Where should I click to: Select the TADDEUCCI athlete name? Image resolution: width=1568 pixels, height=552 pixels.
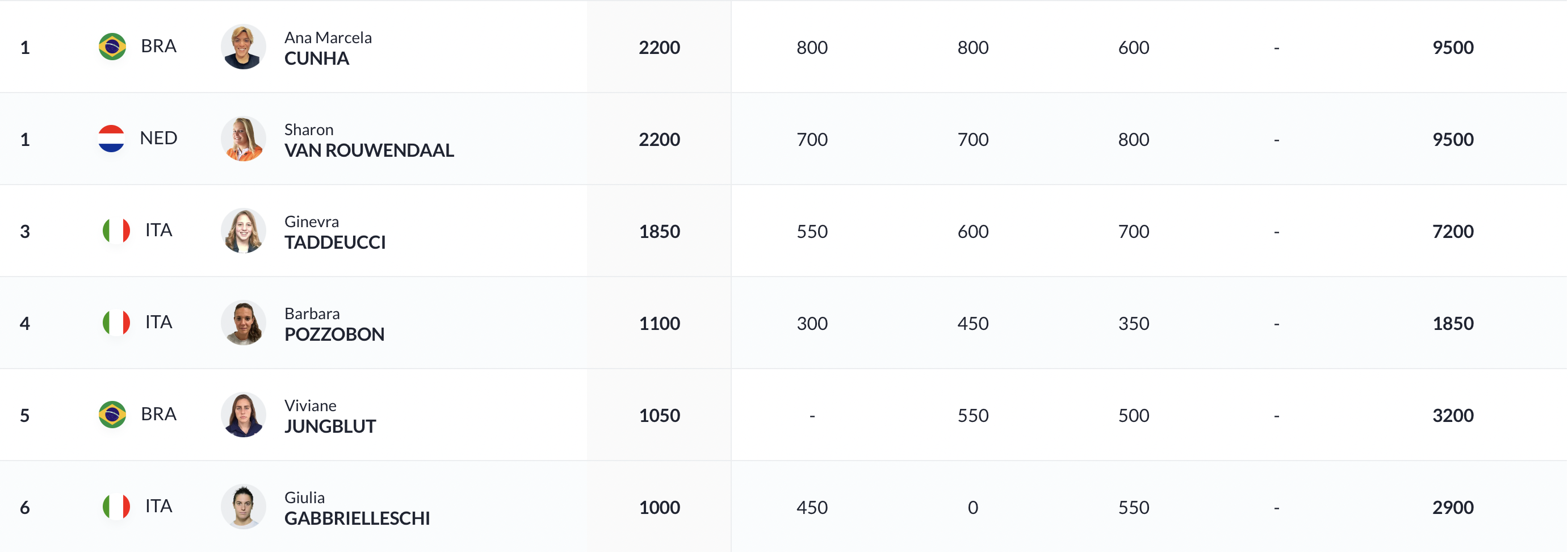pyautogui.click(x=335, y=242)
